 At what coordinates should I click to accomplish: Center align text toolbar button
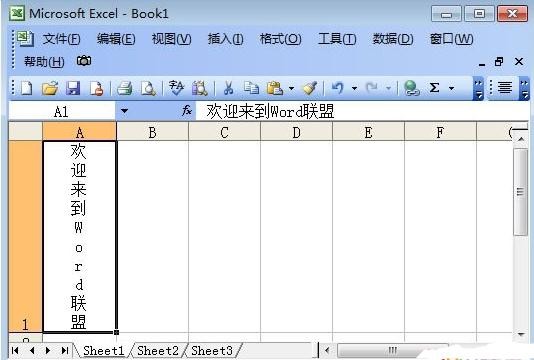[x=505, y=88]
